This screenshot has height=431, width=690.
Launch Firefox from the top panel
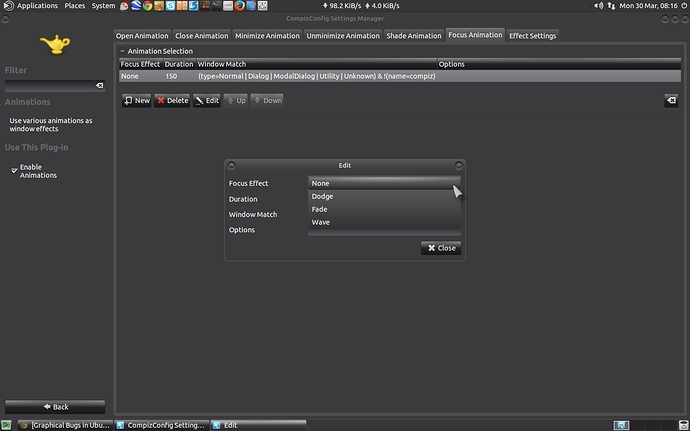click(239, 6)
